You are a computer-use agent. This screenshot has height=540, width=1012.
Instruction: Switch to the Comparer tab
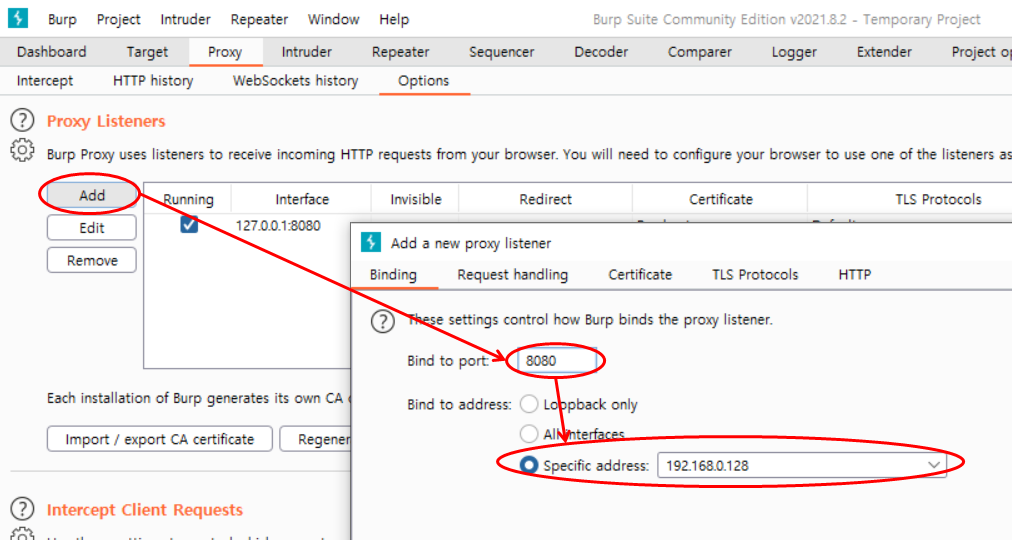click(x=700, y=52)
